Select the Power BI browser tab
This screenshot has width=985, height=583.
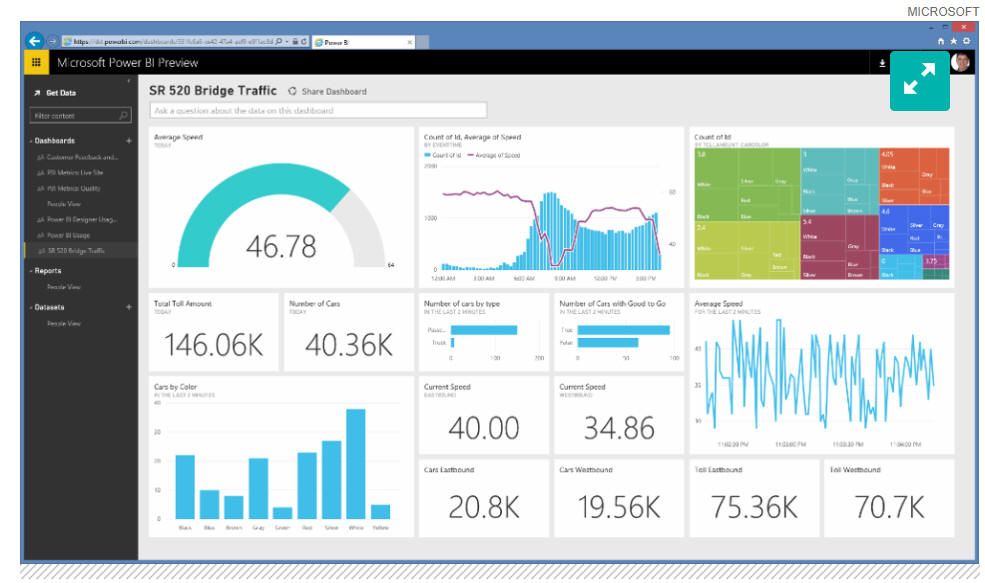click(x=363, y=42)
